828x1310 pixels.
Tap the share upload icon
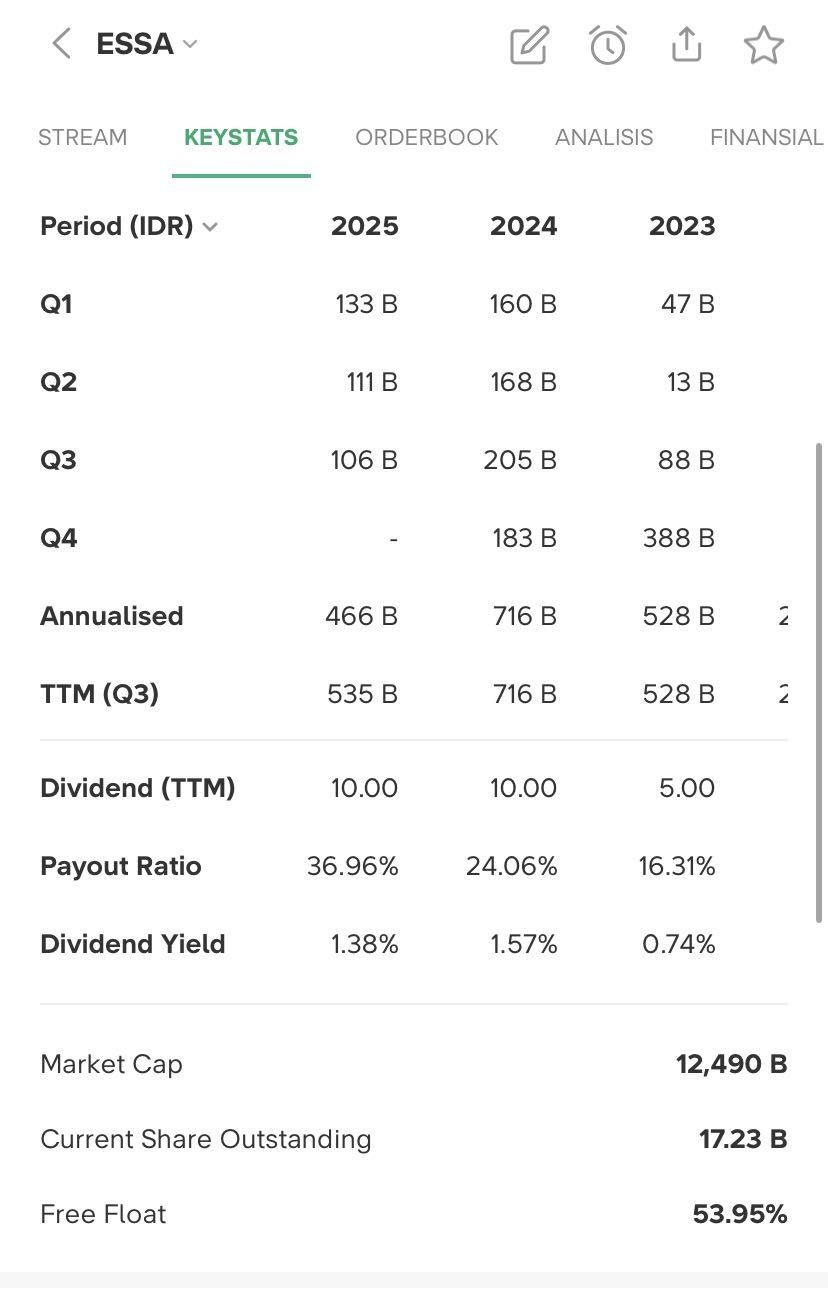click(686, 45)
